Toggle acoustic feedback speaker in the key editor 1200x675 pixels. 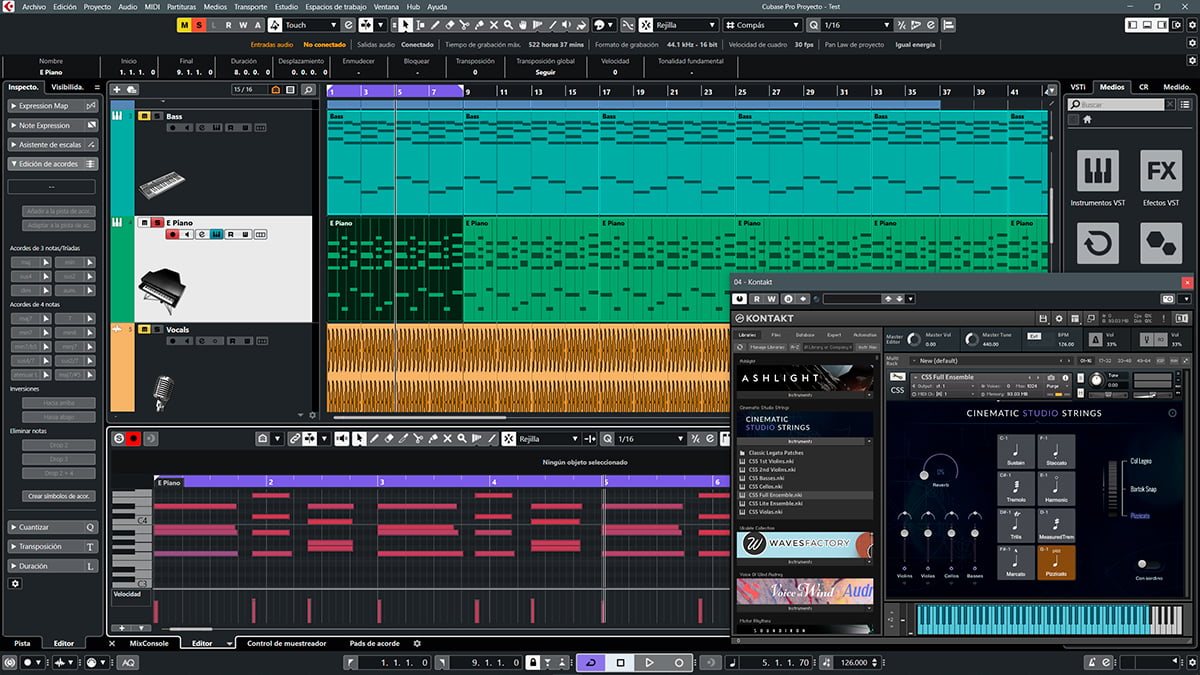[343, 439]
